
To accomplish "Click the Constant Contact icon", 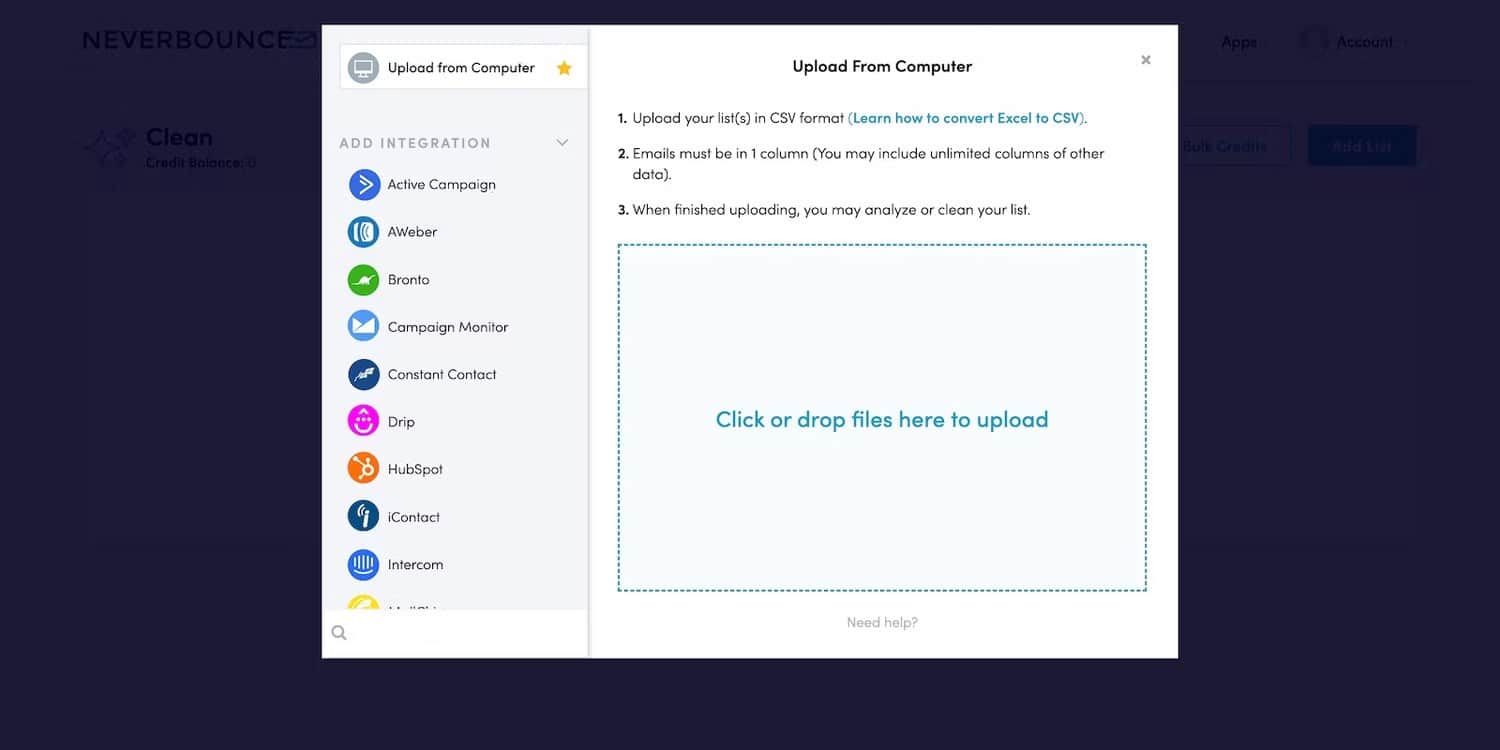I will (363, 375).
